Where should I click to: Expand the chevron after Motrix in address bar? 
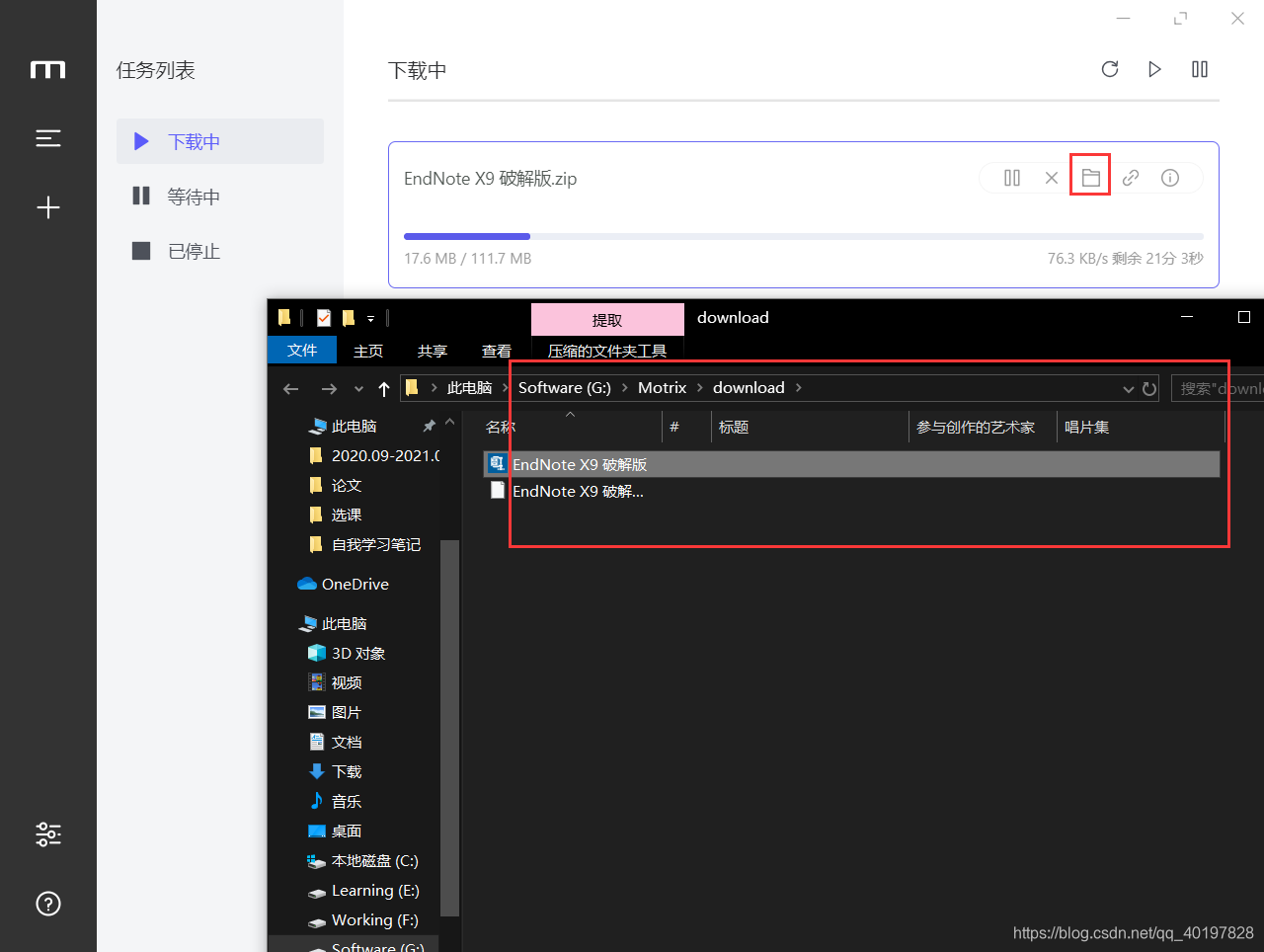(700, 388)
